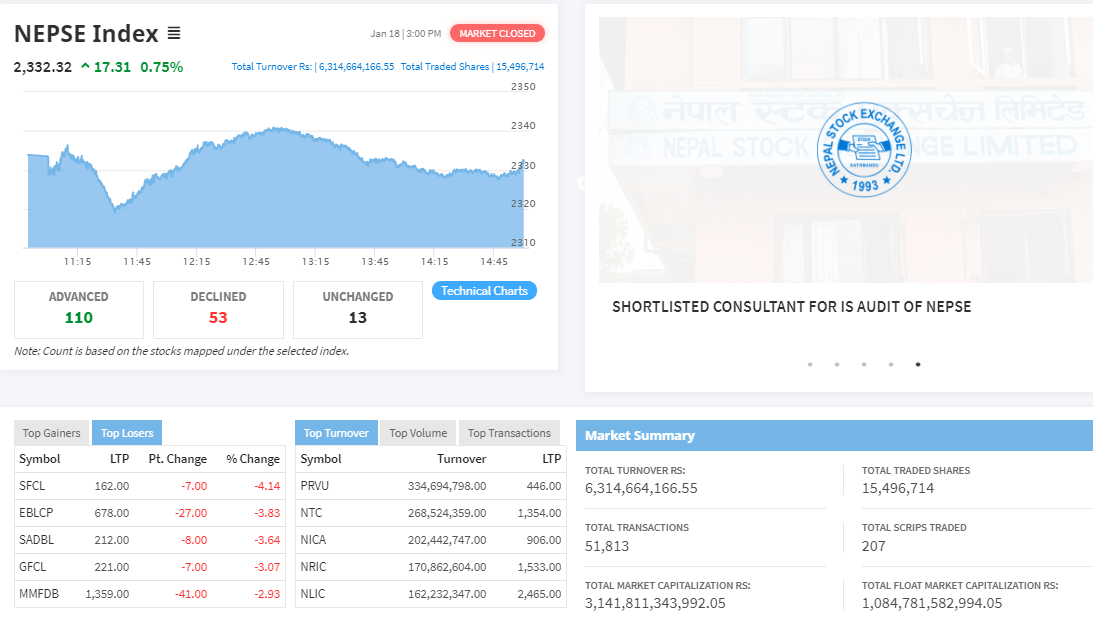Click PRVU's turnover 334,694,798.00
The height and width of the screenshot is (617, 1093).
tap(447, 486)
